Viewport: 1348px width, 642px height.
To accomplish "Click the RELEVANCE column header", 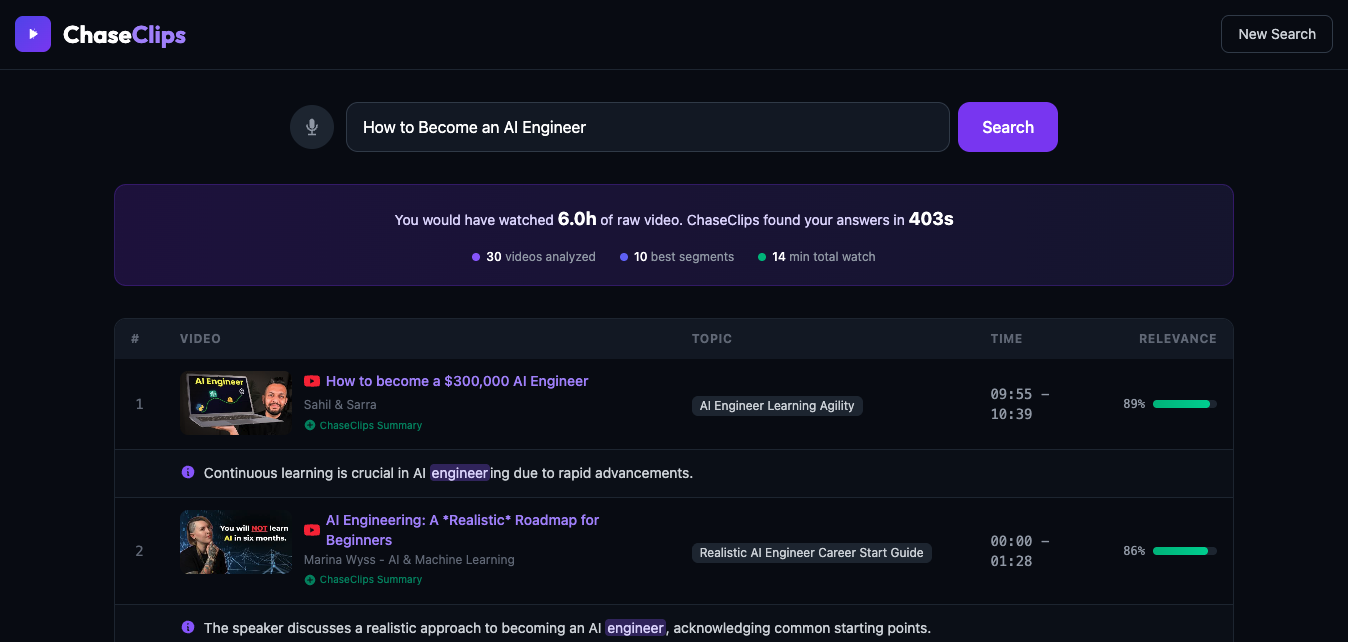I will pos(1178,339).
